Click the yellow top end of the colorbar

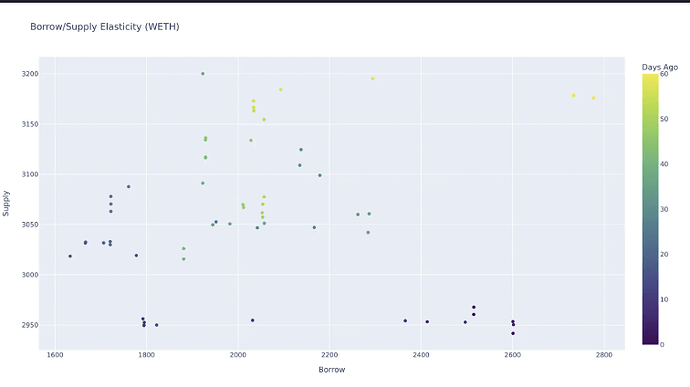(x=650, y=78)
